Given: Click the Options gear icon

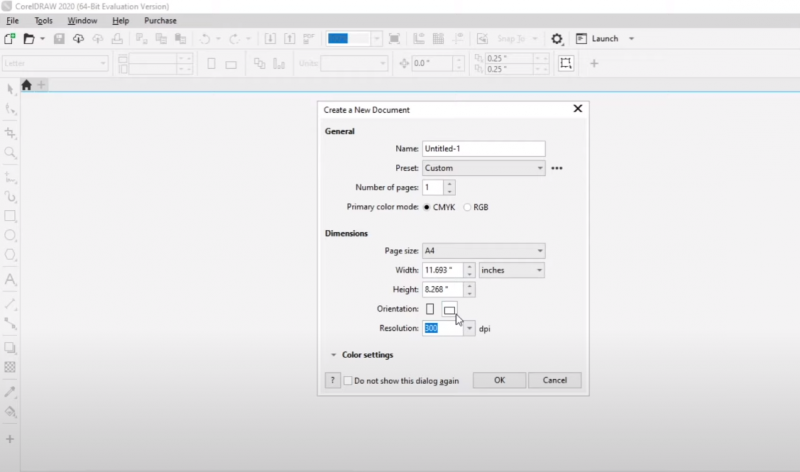Looking at the screenshot, I should (x=557, y=39).
